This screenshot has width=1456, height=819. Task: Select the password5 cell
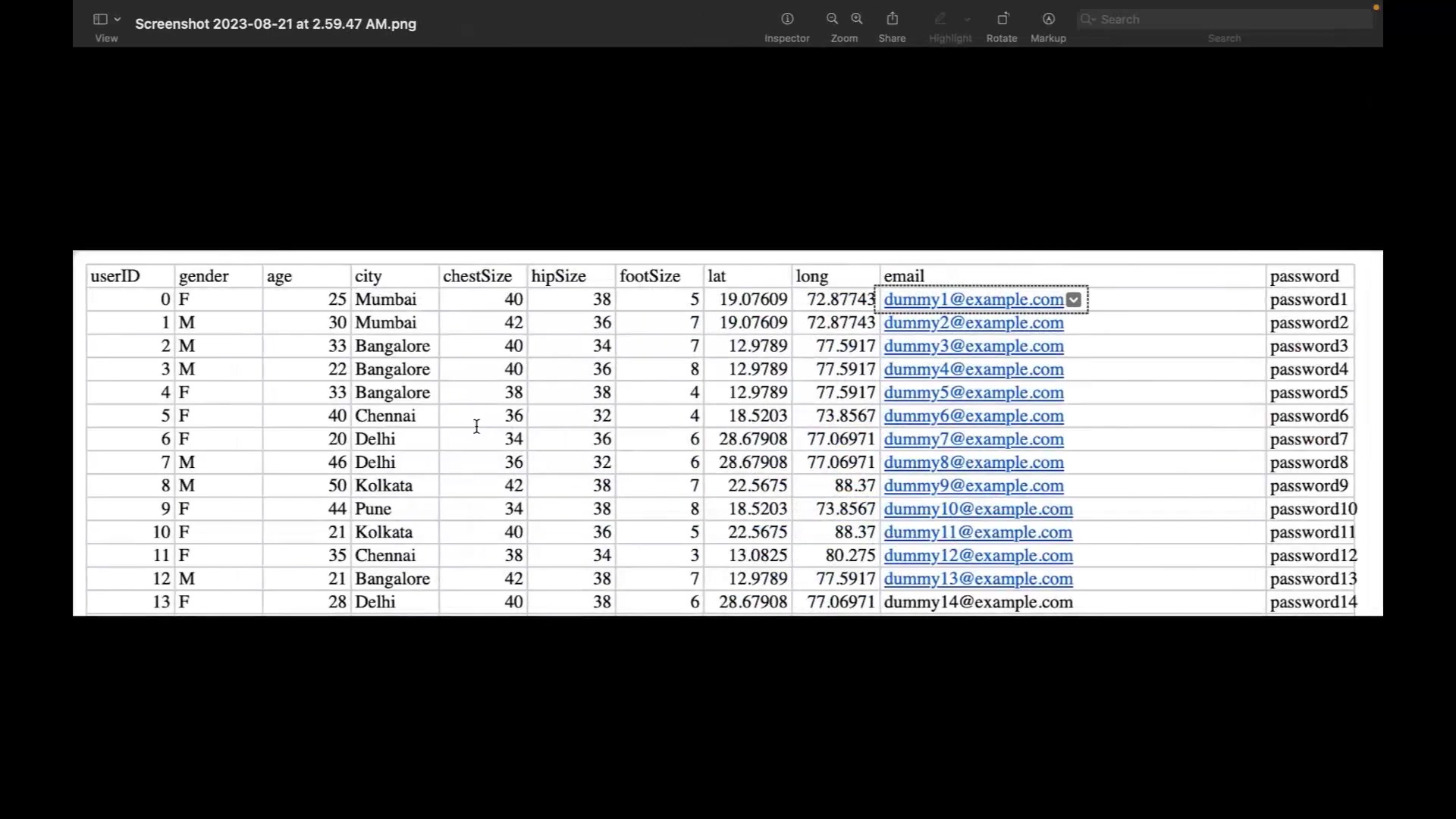point(1309,393)
